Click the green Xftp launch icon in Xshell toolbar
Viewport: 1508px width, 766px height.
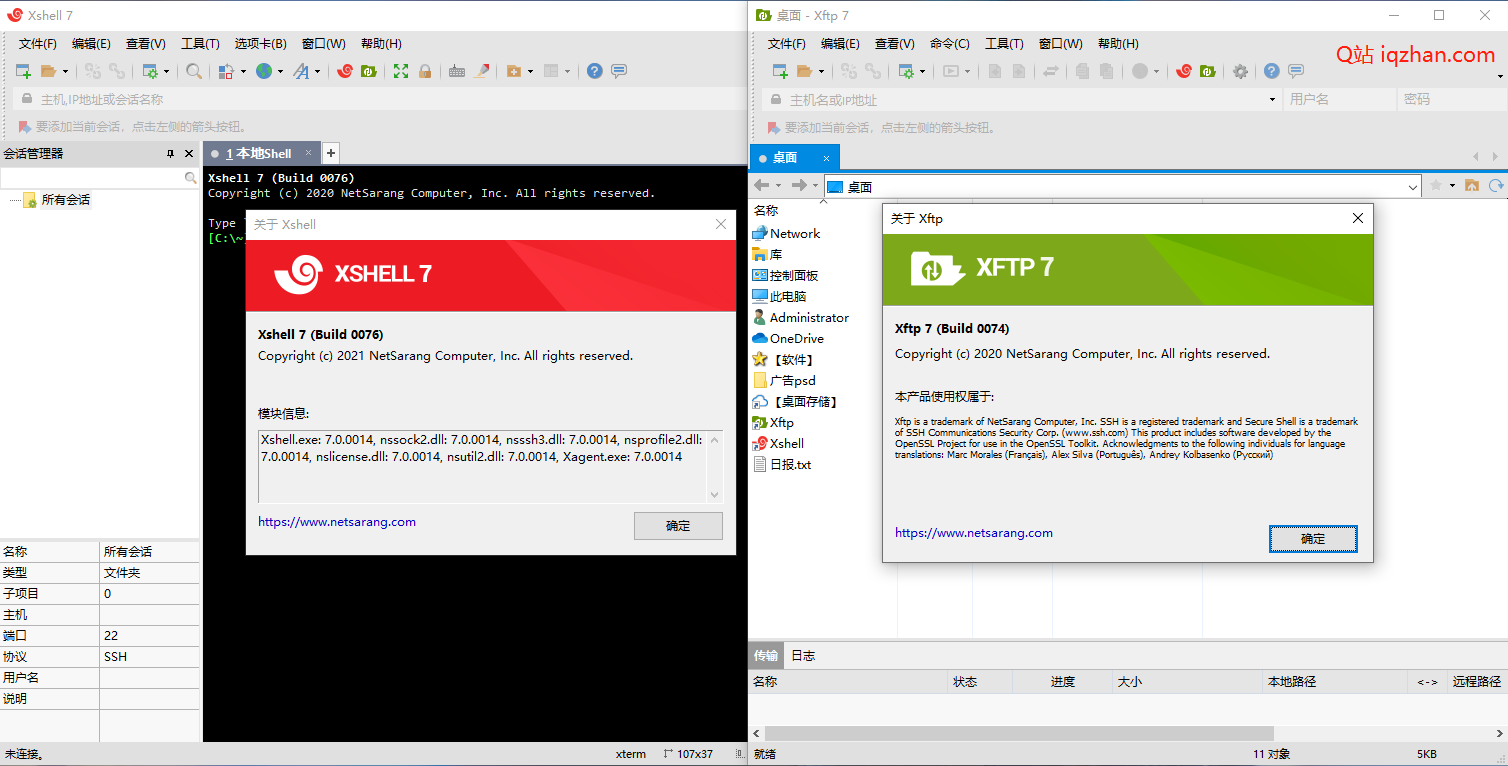[x=368, y=71]
